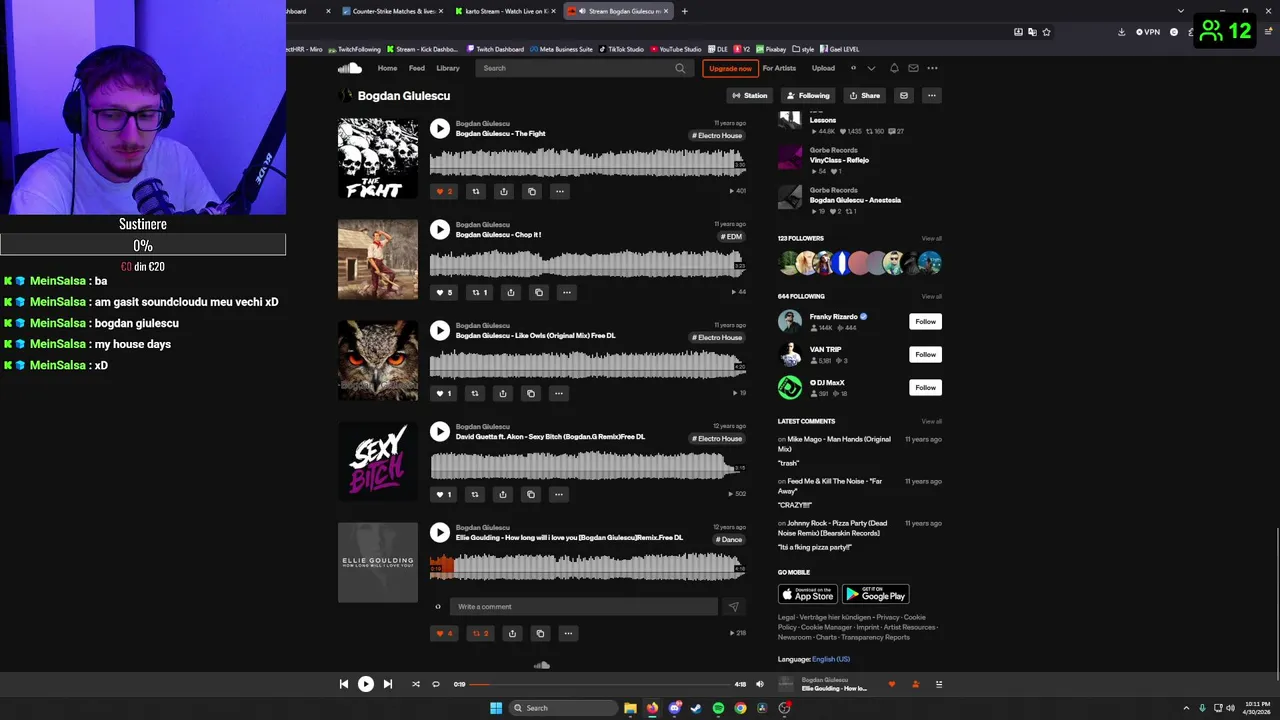Open more options for The Fight track

click(559, 191)
